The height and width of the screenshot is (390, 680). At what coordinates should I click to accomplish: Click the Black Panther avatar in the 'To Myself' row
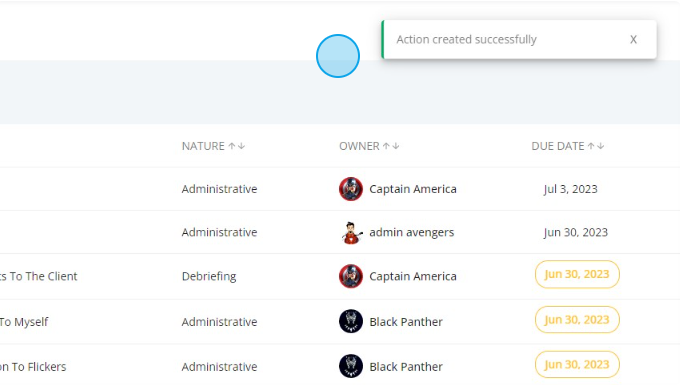[x=351, y=321]
